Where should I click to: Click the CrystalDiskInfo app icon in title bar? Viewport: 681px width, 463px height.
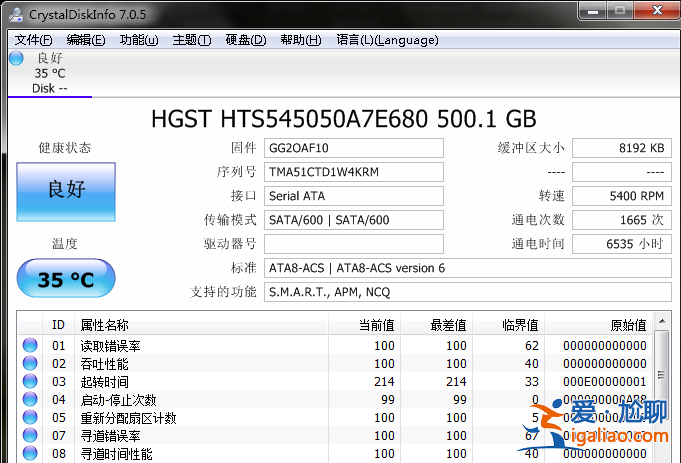[16, 14]
